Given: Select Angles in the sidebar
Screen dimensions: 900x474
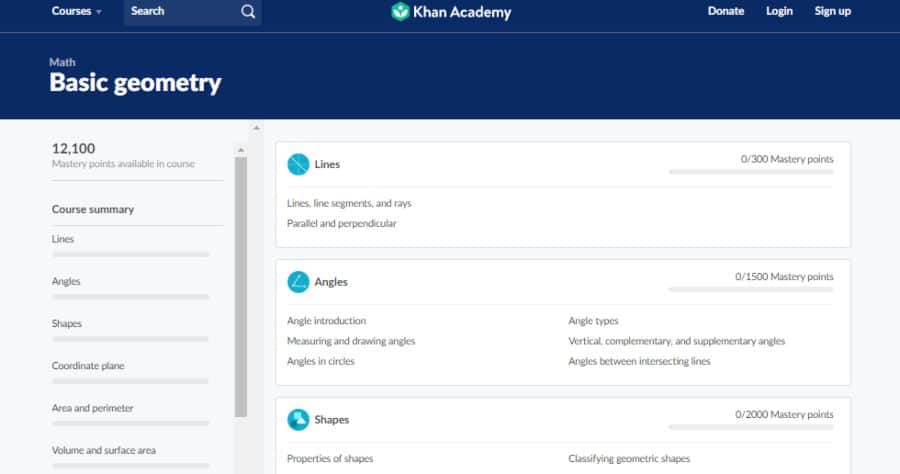Looking at the screenshot, I should (x=66, y=281).
